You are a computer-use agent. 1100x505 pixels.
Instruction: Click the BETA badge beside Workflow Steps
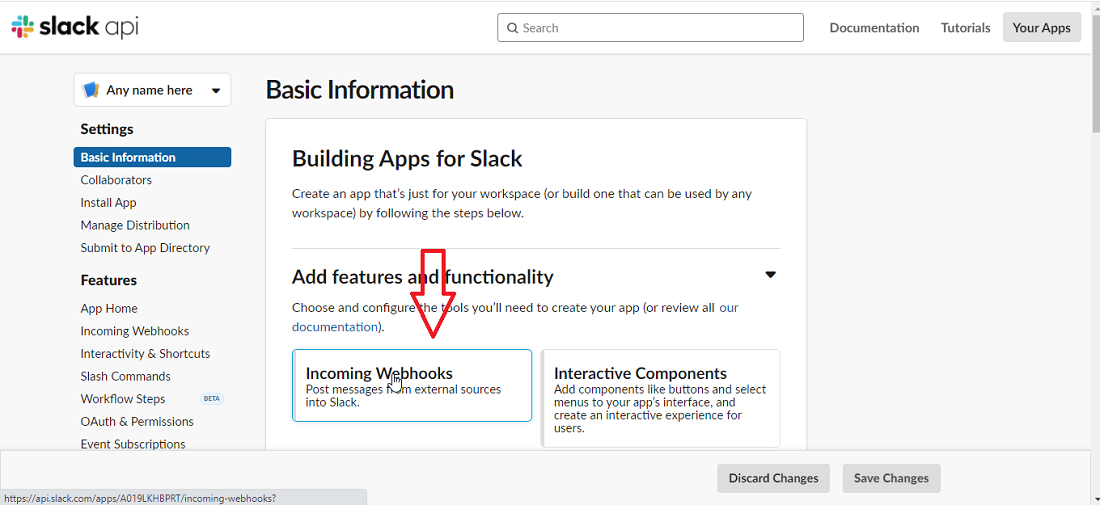pyautogui.click(x=211, y=398)
